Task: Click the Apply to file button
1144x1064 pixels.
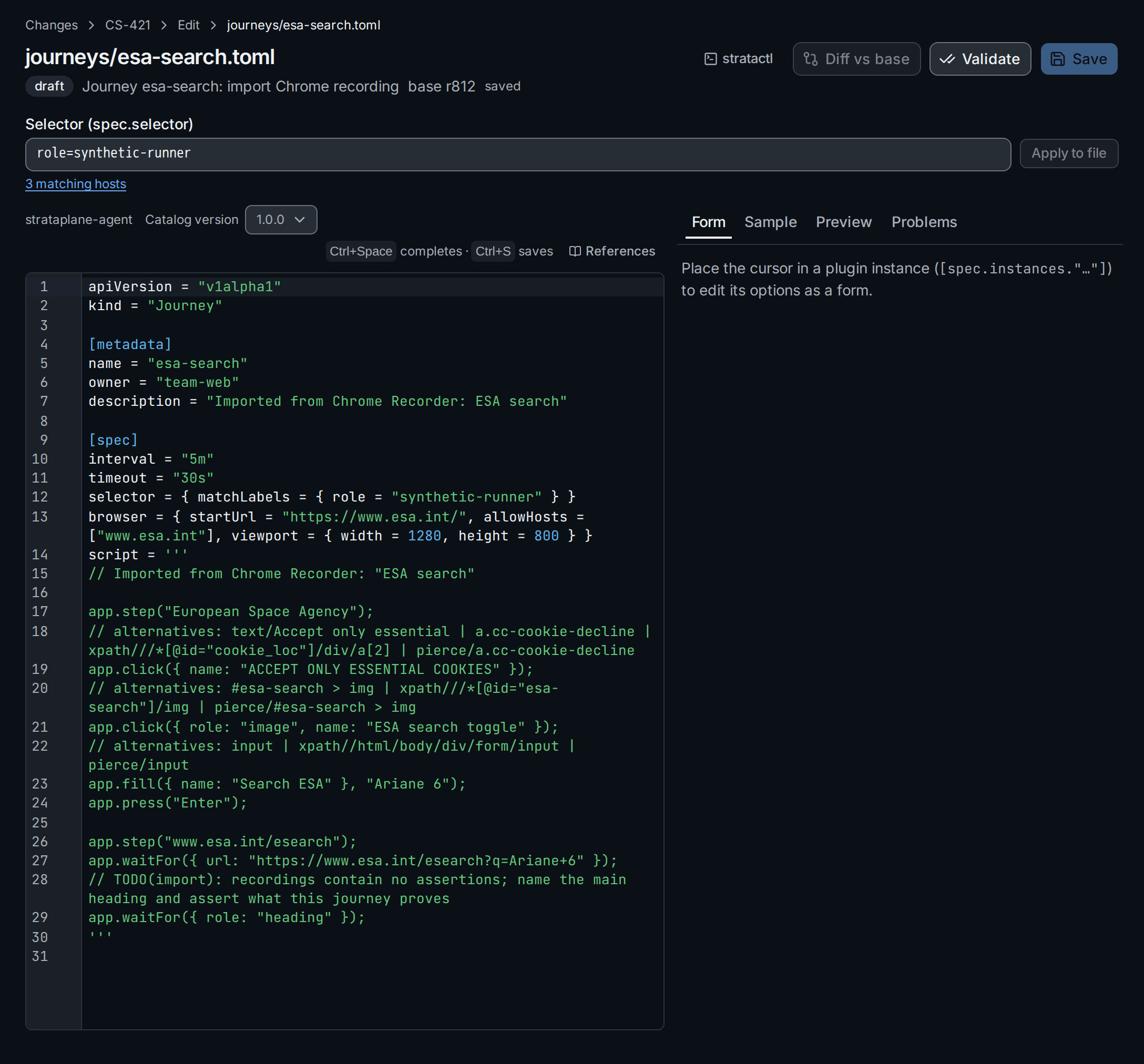Action: point(1069,154)
